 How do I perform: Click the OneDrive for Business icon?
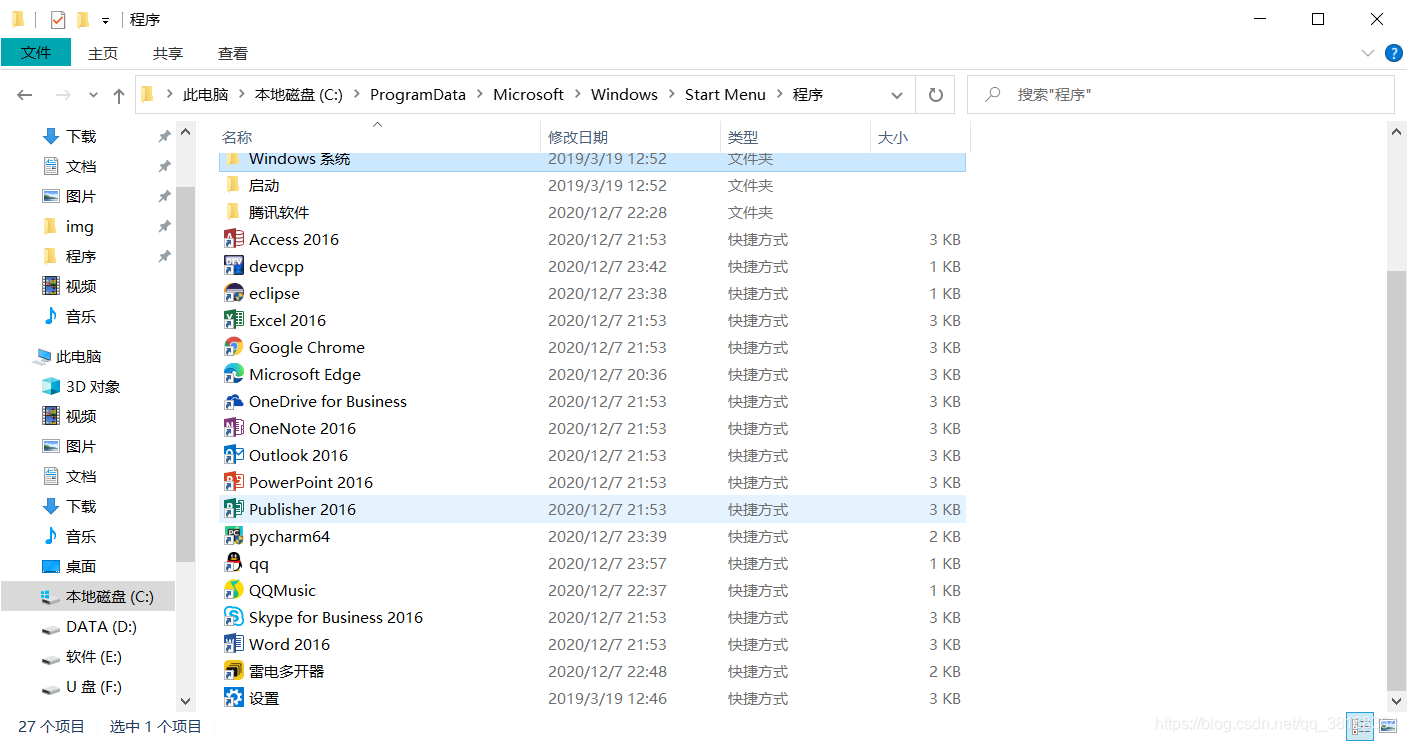(234, 401)
